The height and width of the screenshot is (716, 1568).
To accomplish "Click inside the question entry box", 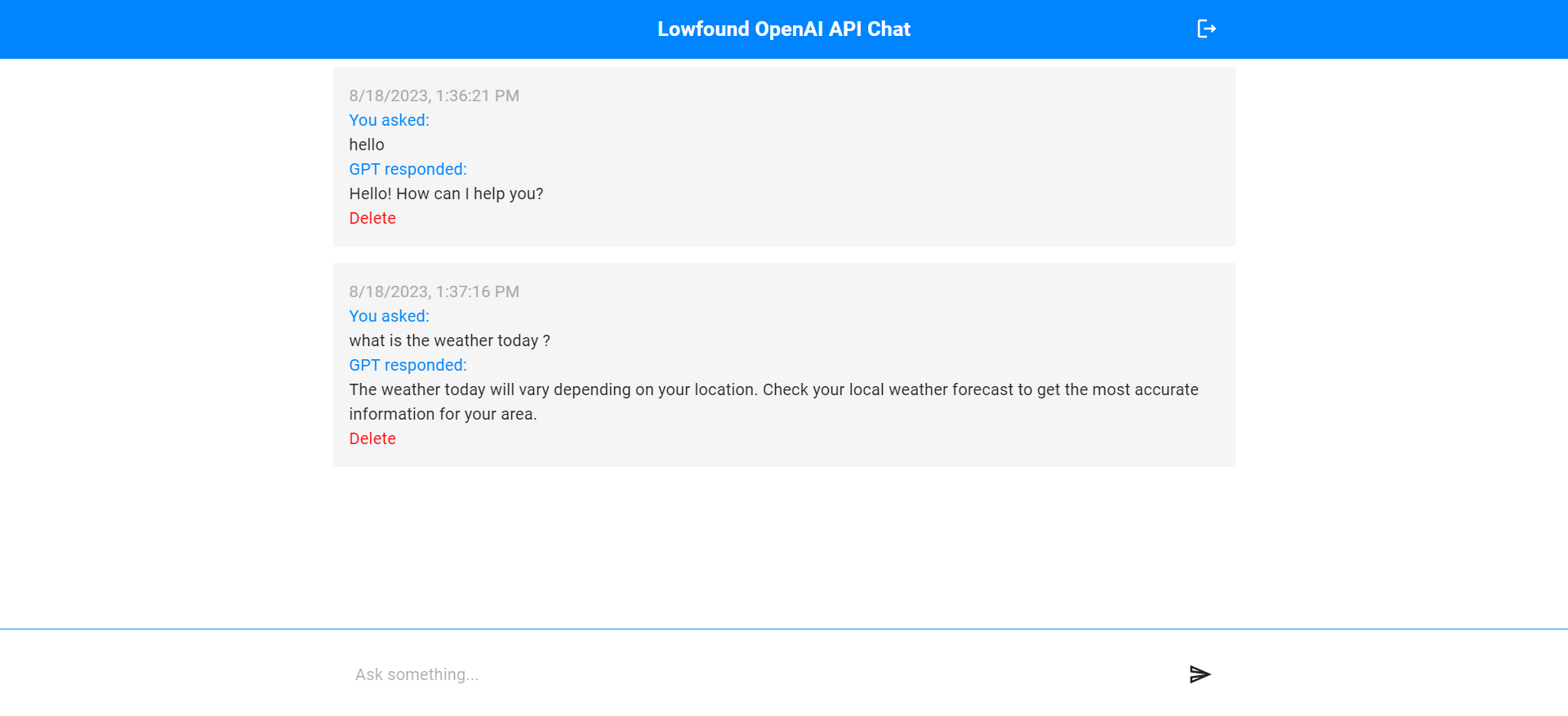I will pos(735,674).
